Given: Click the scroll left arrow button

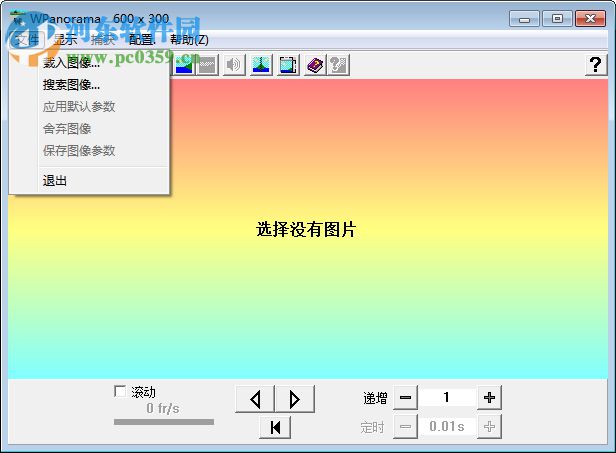Looking at the screenshot, I should [255, 399].
